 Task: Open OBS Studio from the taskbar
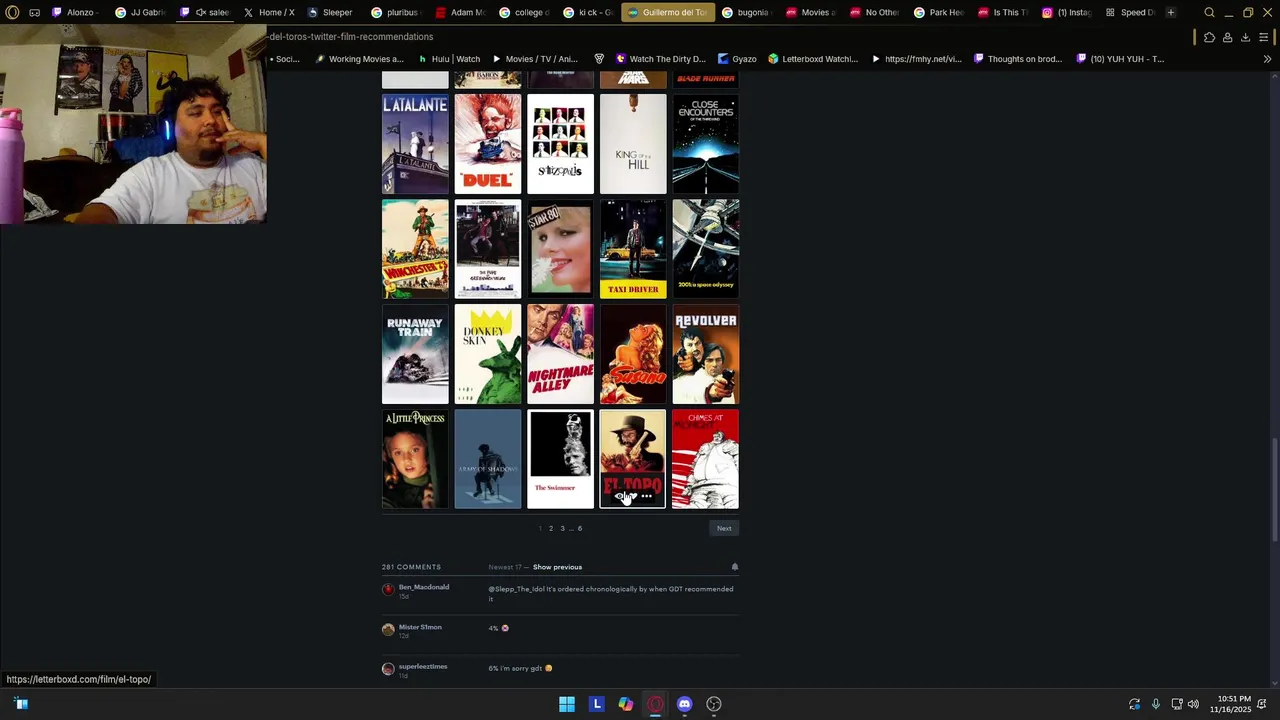tap(714, 704)
